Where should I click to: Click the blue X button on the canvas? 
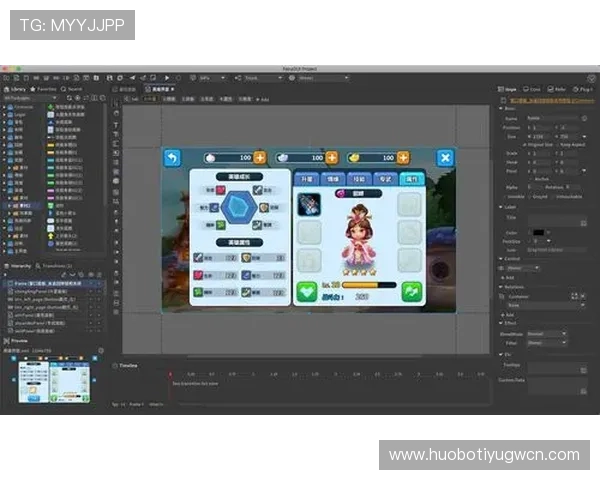point(445,158)
